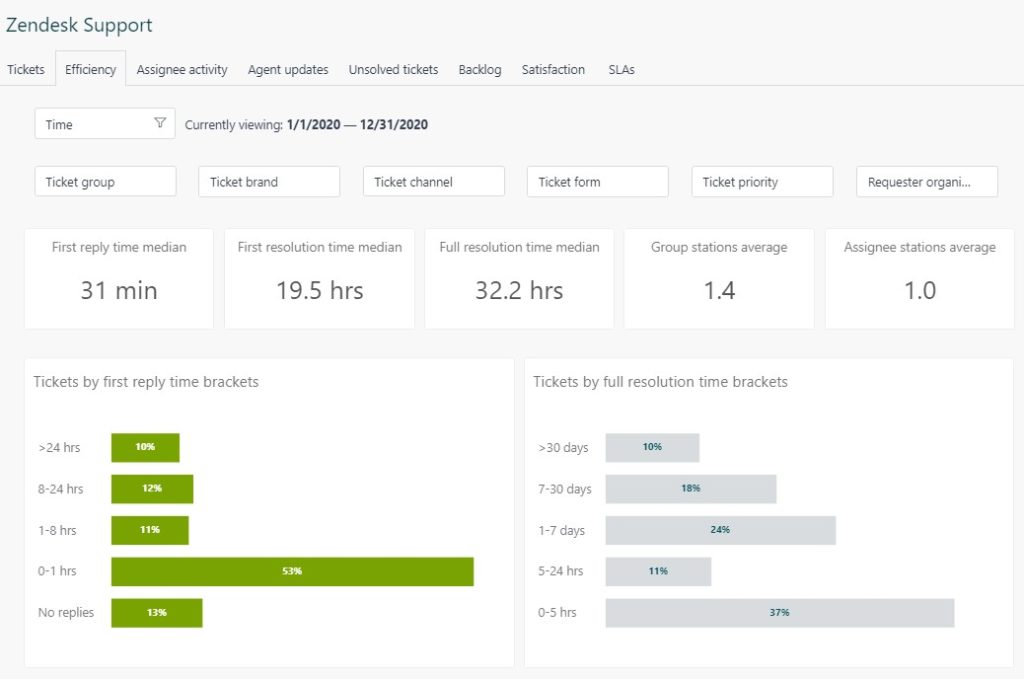Click the '8-24 hrs' axis label
The image size is (1024, 679).
(60, 488)
